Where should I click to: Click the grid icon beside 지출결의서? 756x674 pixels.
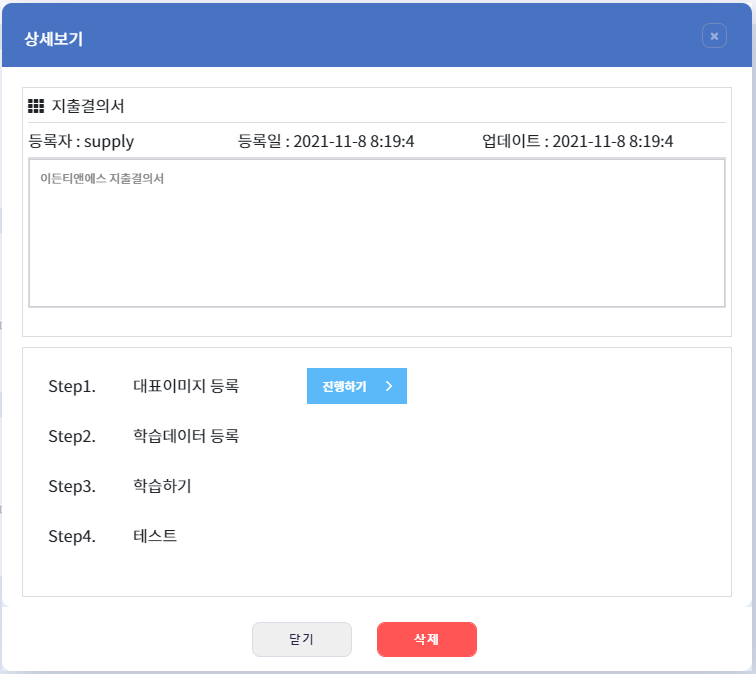pyautogui.click(x=36, y=106)
